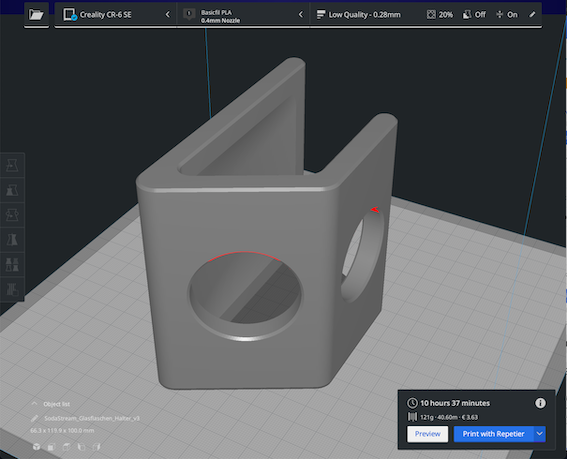
Task: Click the extruder 1 material icon
Action: point(189,14)
